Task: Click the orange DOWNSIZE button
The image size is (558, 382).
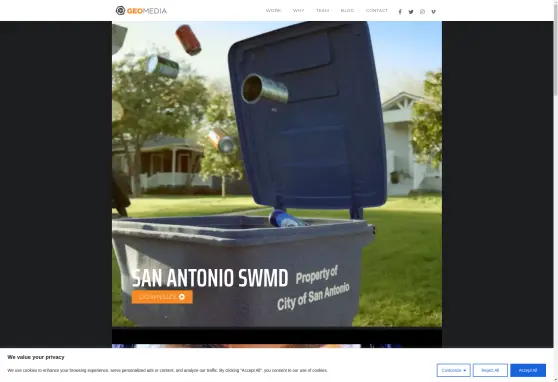Action: (x=162, y=297)
